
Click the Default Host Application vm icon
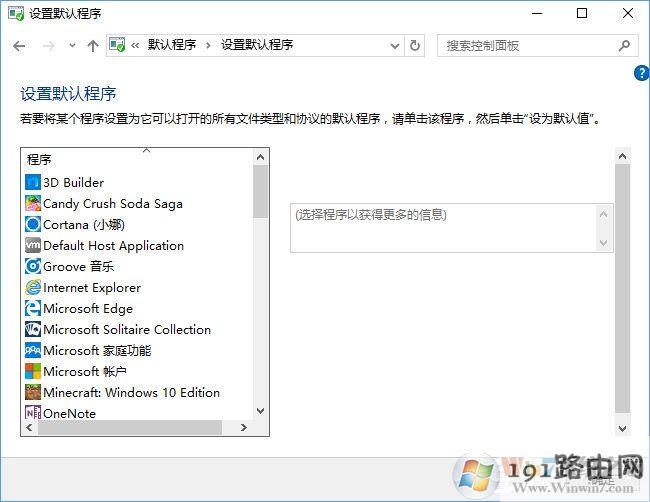(x=33, y=245)
